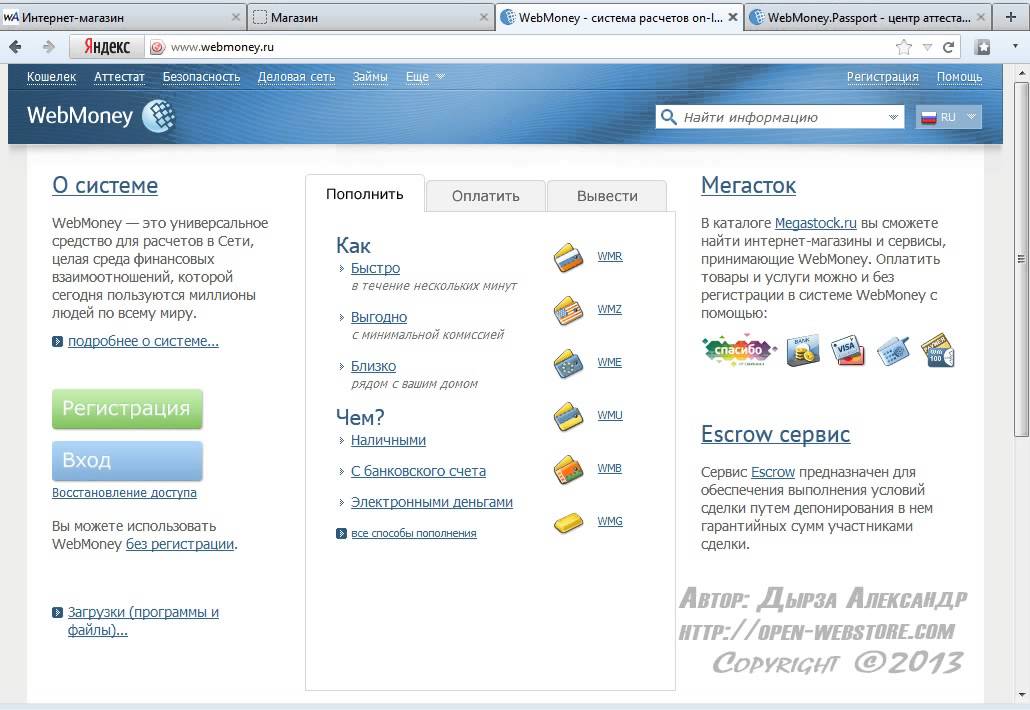Close the Интернет-магазин browser tab
The width and height of the screenshot is (1030, 710).
coord(235,17)
